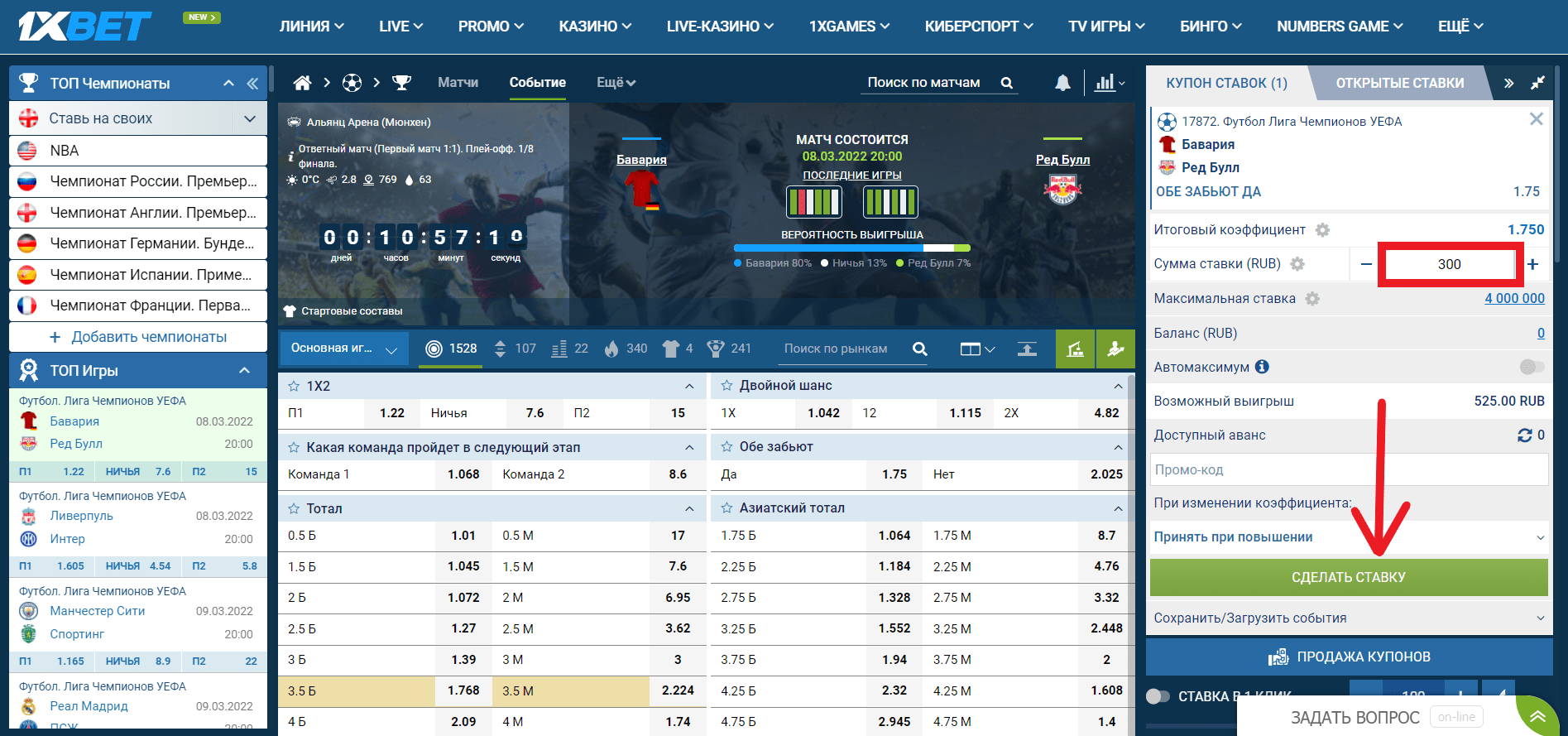Show Автомаксимум info icon
The width and height of the screenshot is (1568, 736).
[1262, 367]
